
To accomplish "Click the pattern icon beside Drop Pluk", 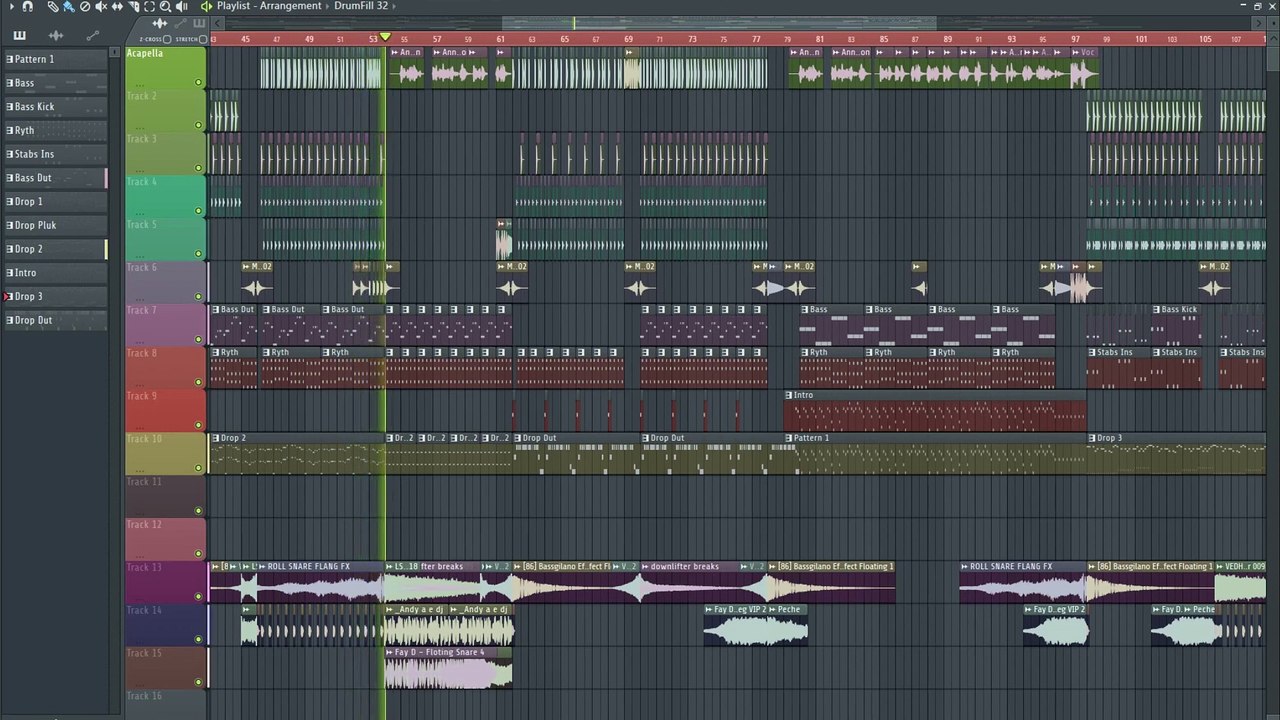I will pyautogui.click(x=10, y=225).
